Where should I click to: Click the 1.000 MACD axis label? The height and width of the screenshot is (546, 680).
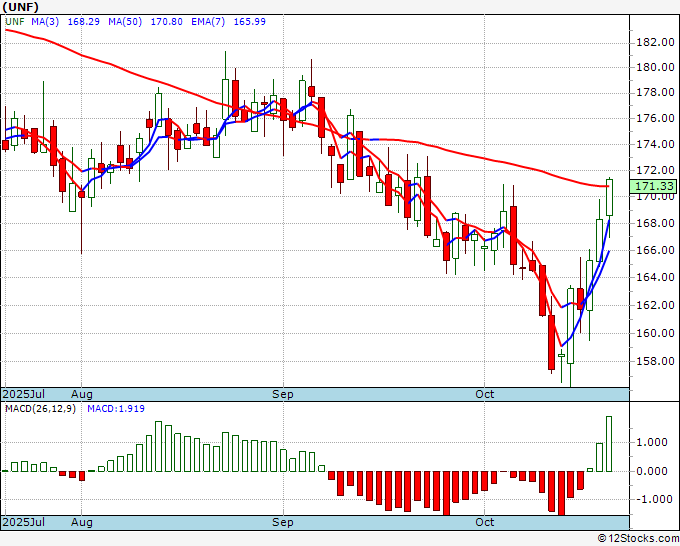point(652,442)
